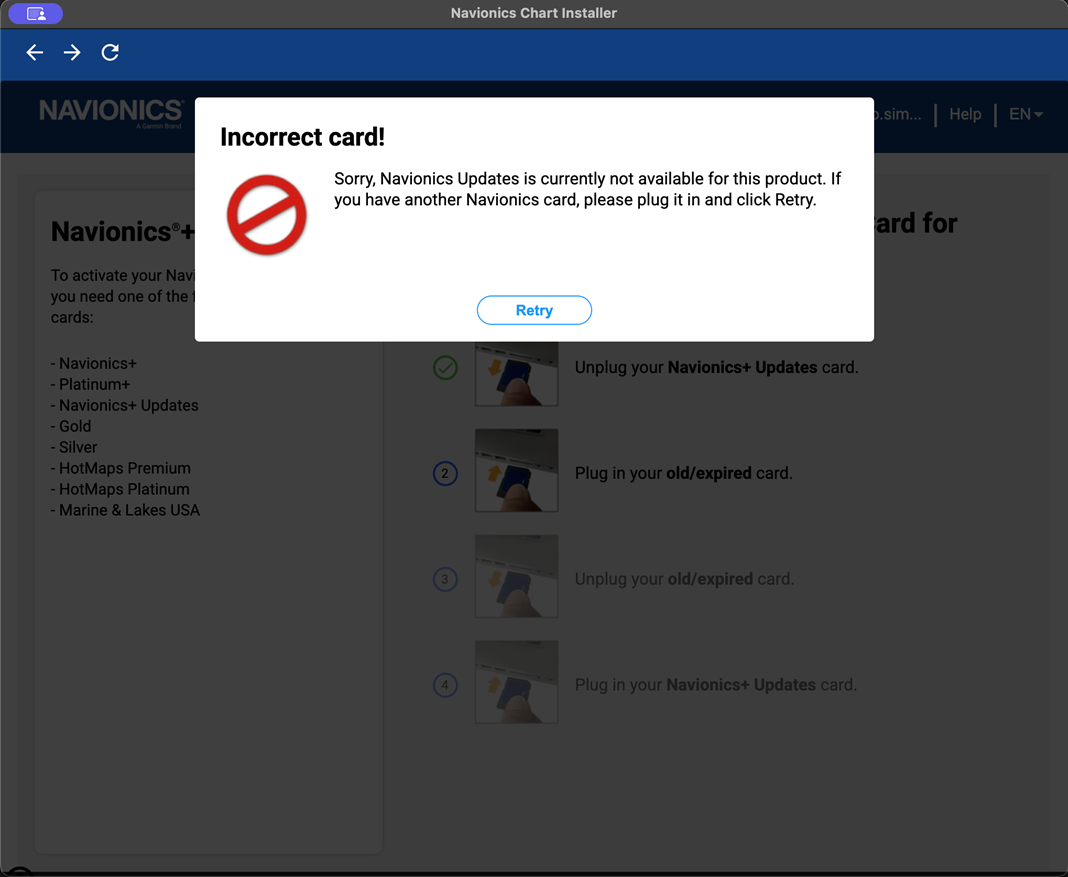This screenshot has width=1068, height=877.
Task: Click '- HotMaps Premium' list entry
Action: (x=121, y=468)
